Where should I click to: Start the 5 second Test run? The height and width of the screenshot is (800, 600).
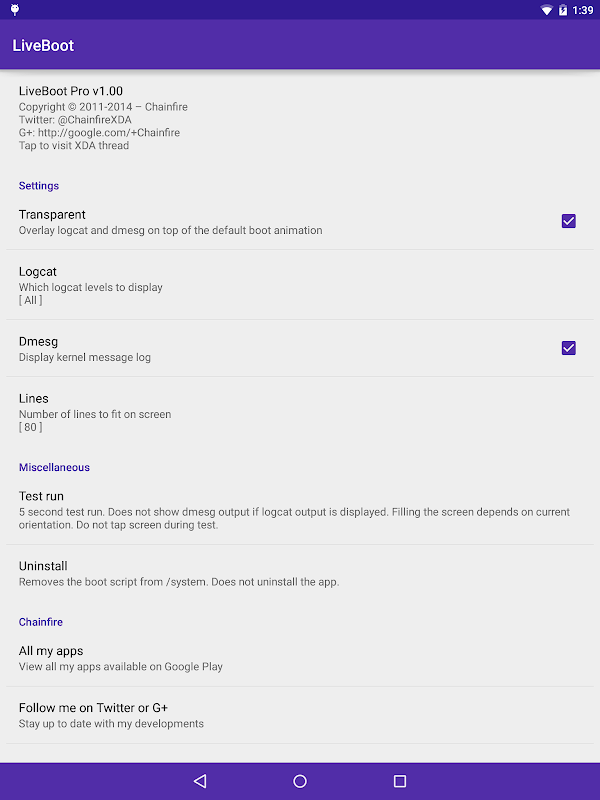point(300,510)
